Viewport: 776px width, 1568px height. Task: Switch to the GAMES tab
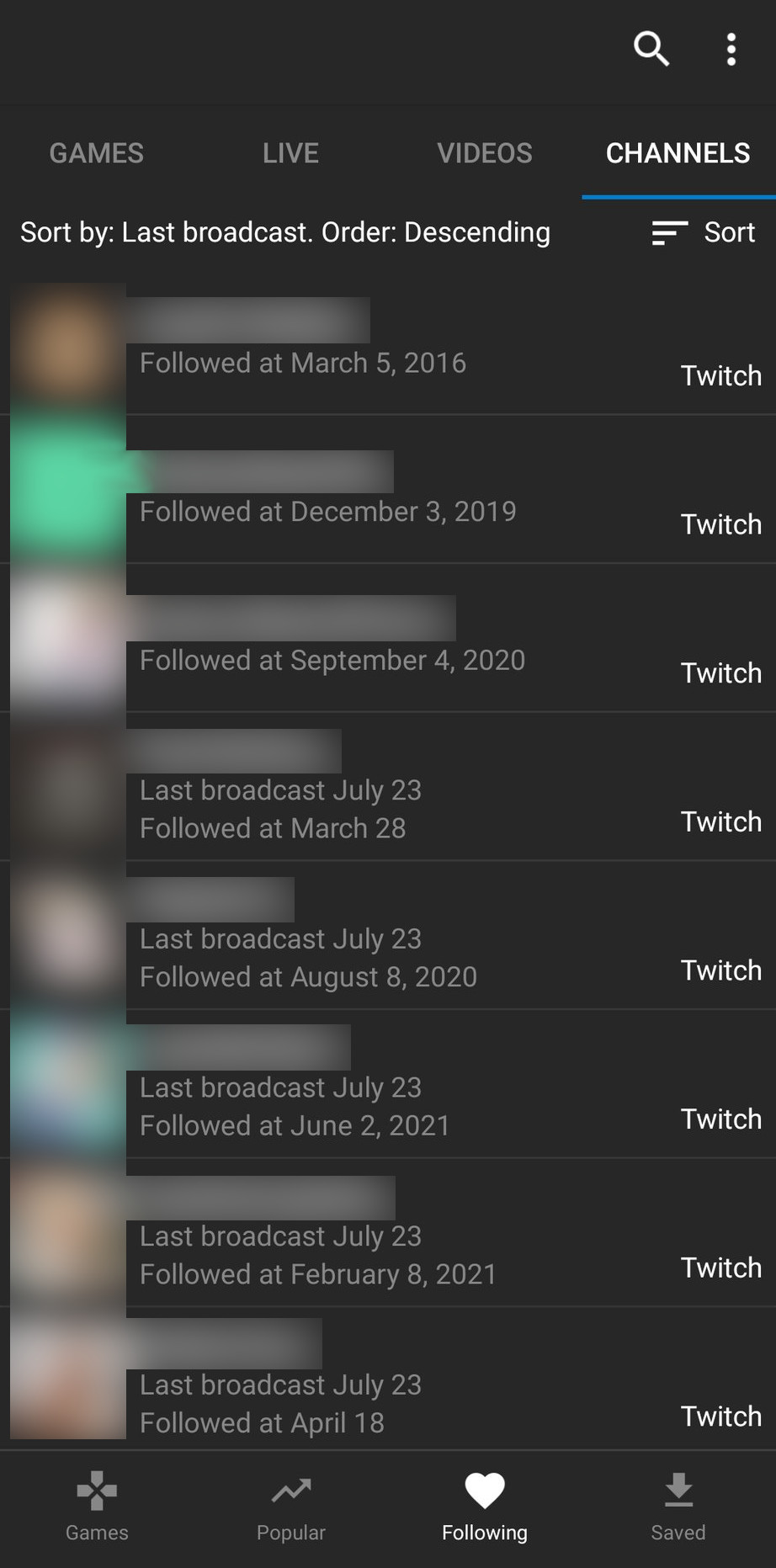(96, 153)
